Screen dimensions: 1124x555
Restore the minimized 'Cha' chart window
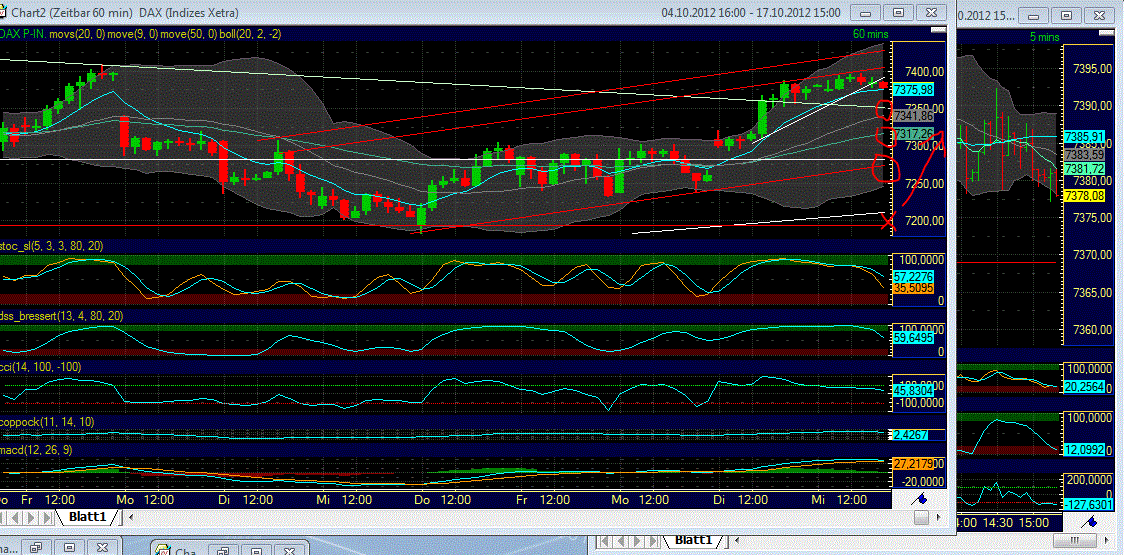[223, 551]
